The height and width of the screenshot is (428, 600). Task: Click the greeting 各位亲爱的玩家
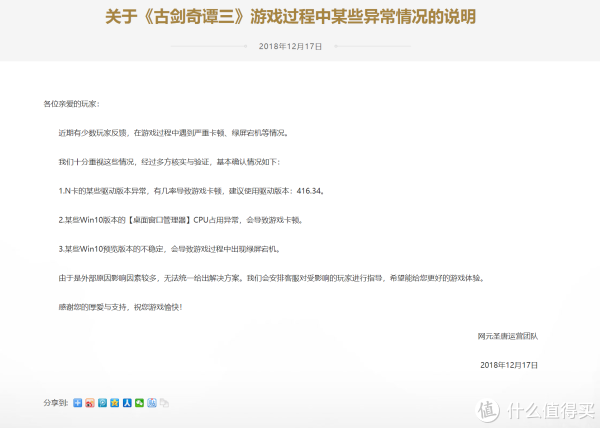pyautogui.click(x=71, y=104)
